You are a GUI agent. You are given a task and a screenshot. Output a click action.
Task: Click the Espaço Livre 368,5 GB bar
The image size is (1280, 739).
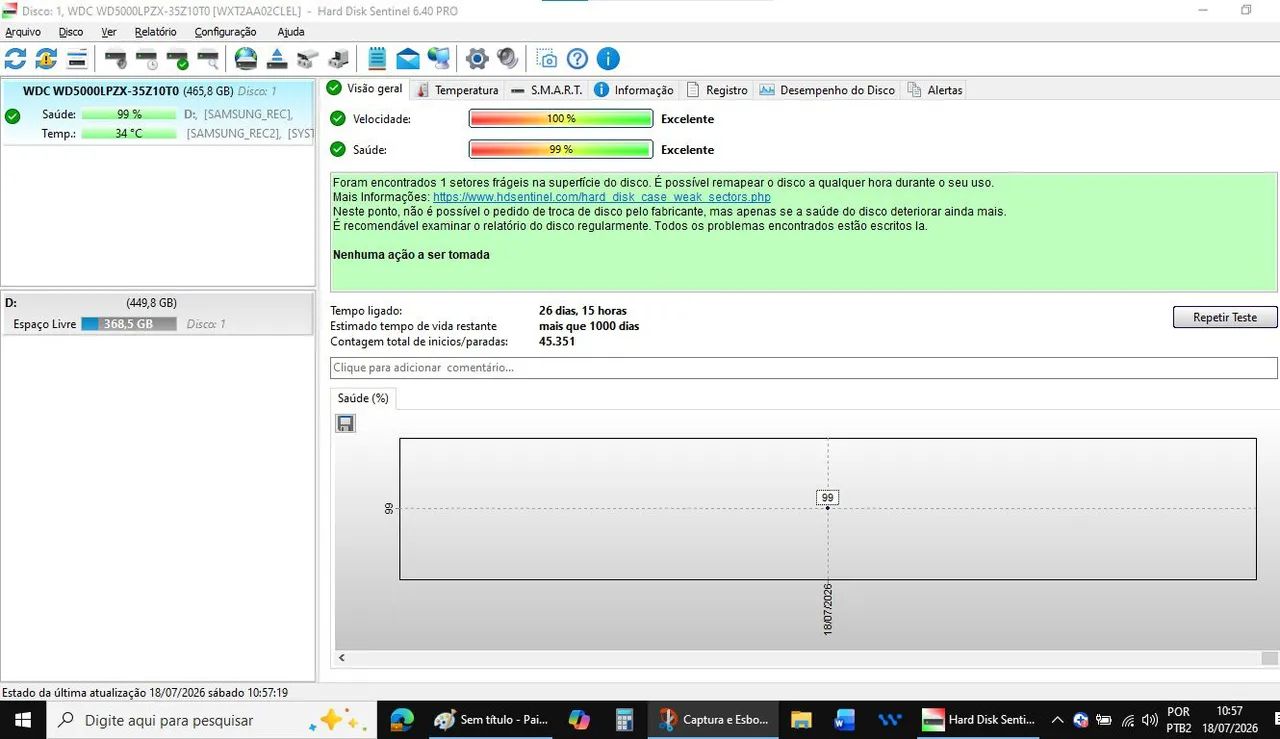[x=129, y=324]
